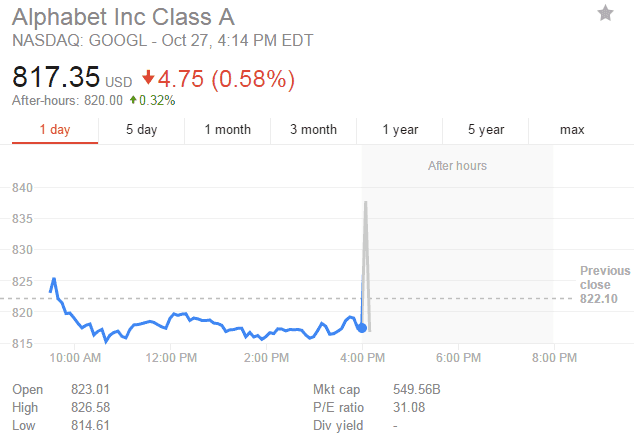Open the 1 month chart range
This screenshot has width=634, height=437.
point(227,130)
